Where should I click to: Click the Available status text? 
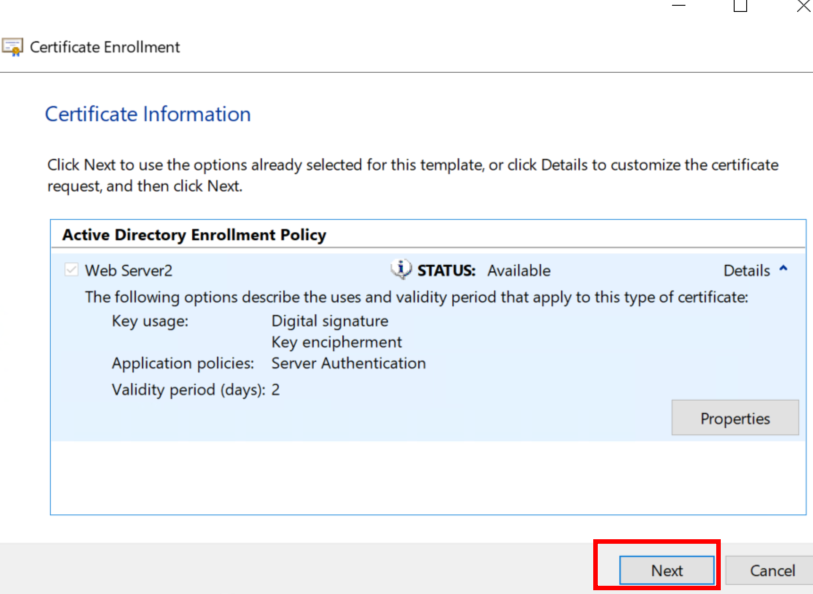tap(518, 271)
